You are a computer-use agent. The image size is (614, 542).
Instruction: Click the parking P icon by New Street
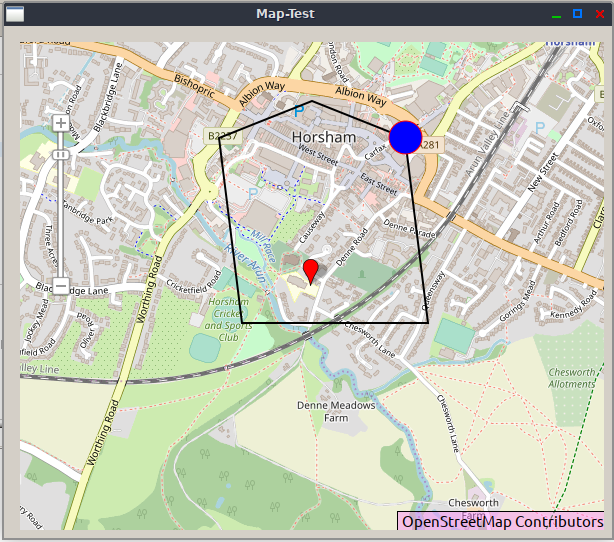[541, 127]
